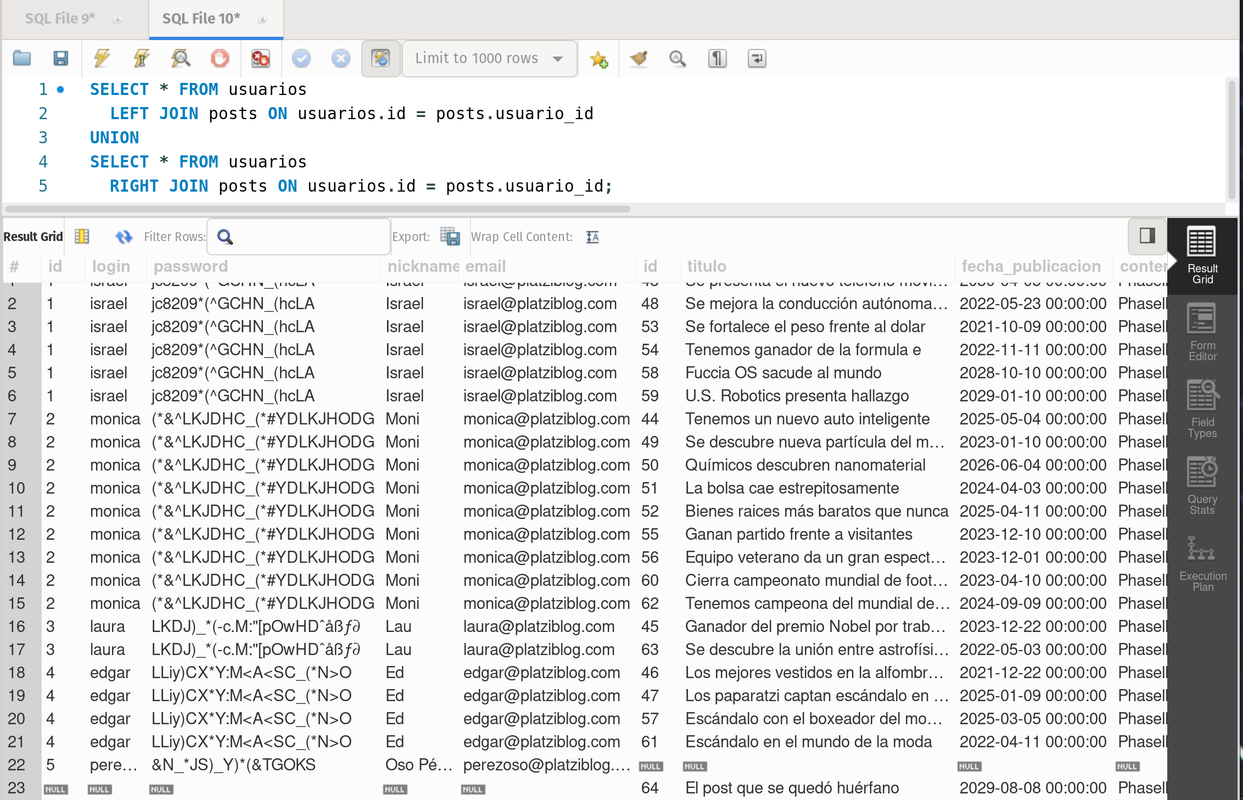Image resolution: width=1243 pixels, height=800 pixels.
Task: Open the Result Grid side panel view
Action: pos(1202,255)
